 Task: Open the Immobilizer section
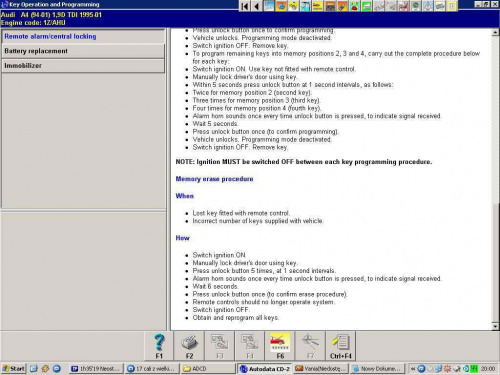pyautogui.click(x=83, y=66)
